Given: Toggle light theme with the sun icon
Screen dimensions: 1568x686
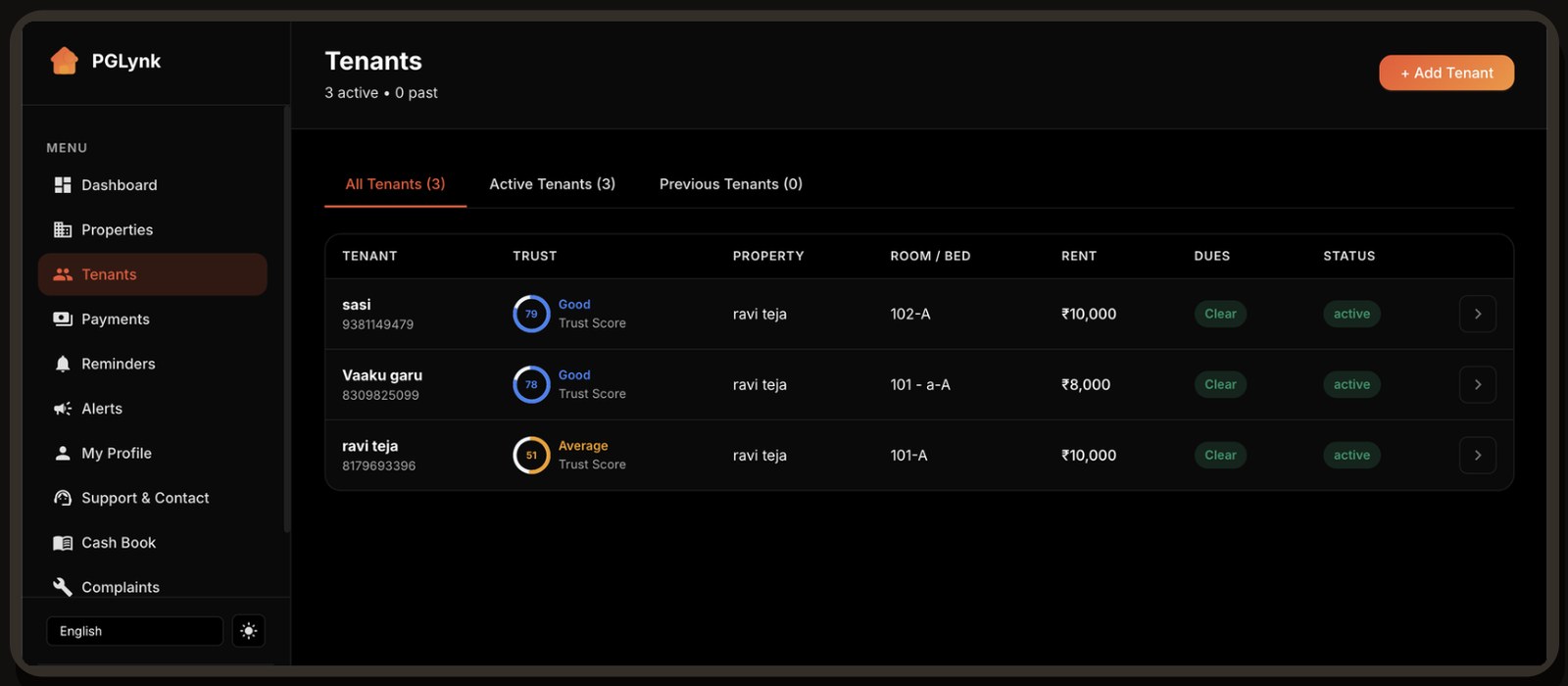Looking at the screenshot, I should pos(248,631).
